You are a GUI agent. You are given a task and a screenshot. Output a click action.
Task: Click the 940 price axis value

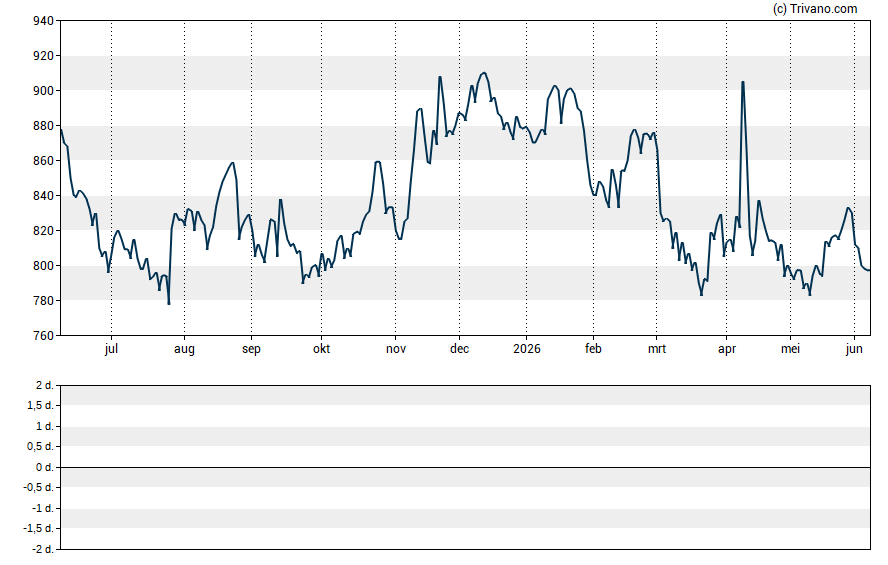tap(43, 21)
